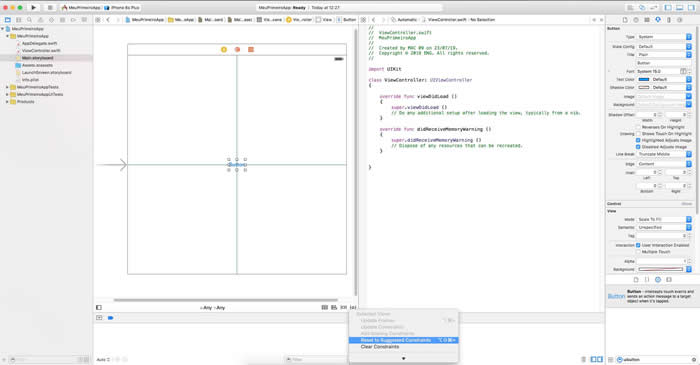Click the iPhone 6s Plus device selector

click(x=122, y=8)
